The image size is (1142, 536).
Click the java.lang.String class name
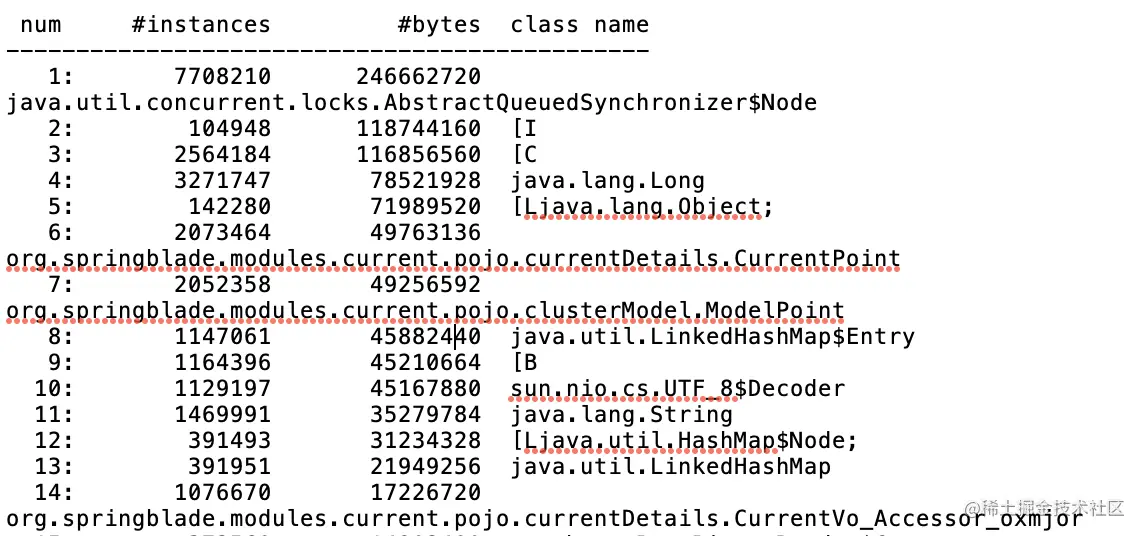point(621,415)
